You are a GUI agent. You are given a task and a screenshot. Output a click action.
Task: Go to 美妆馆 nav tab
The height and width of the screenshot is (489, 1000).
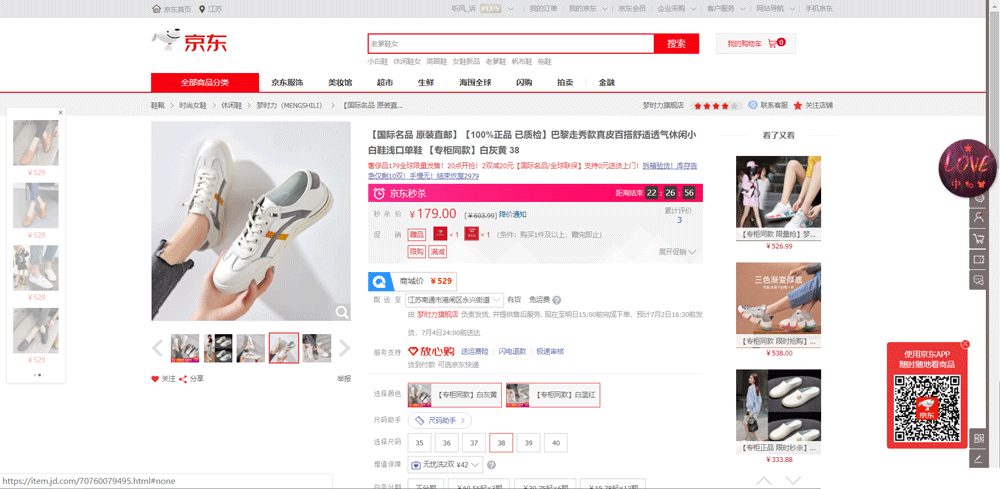340,83
